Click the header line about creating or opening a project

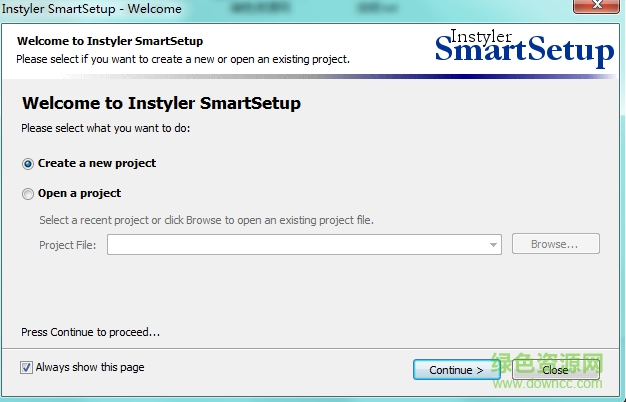pos(183,59)
